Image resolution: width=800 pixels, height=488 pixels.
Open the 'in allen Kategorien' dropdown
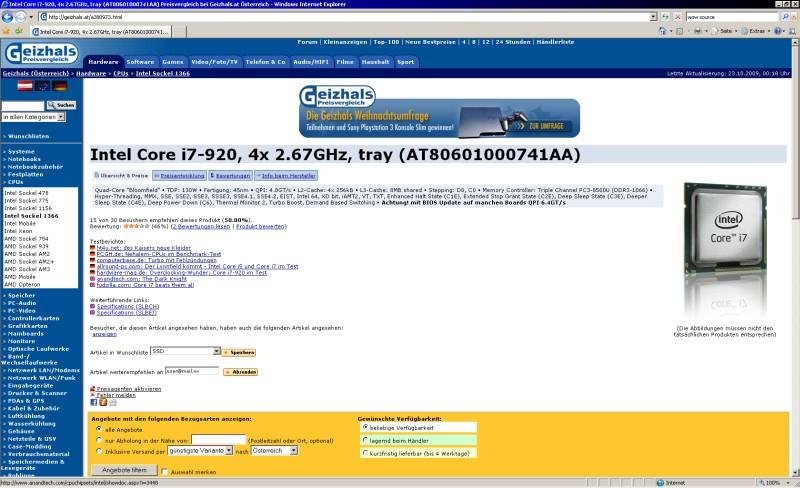33,117
